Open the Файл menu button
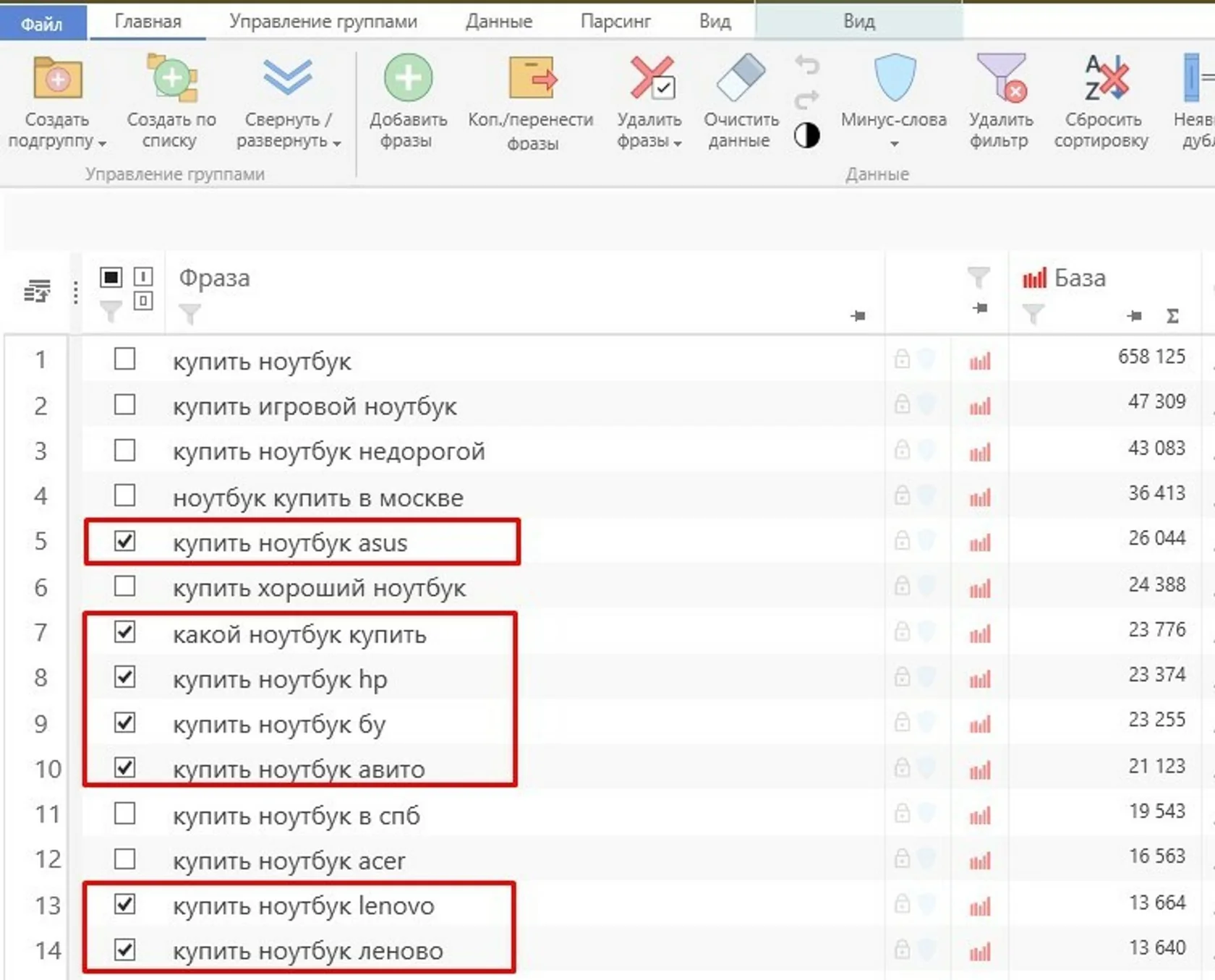The width and height of the screenshot is (1215, 980). 43,23
